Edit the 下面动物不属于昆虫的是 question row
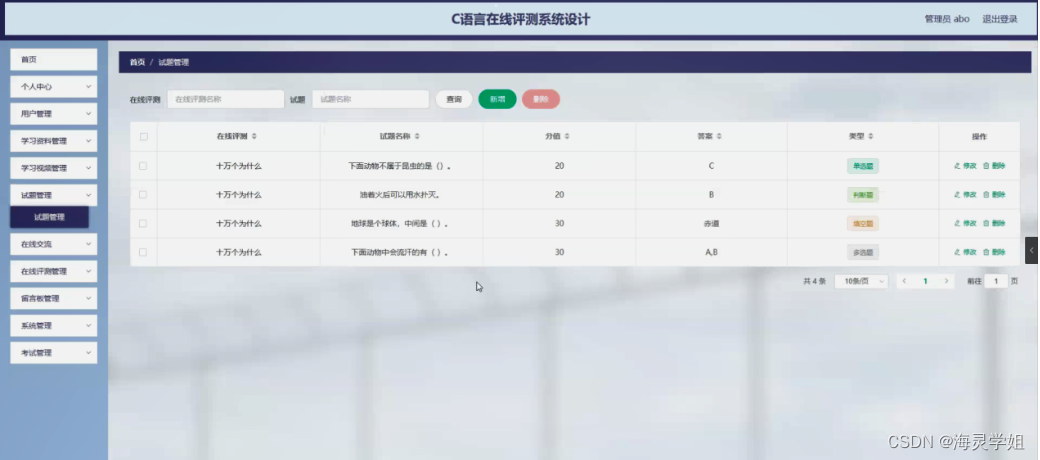This screenshot has height=460, width=1040. [x=965, y=166]
